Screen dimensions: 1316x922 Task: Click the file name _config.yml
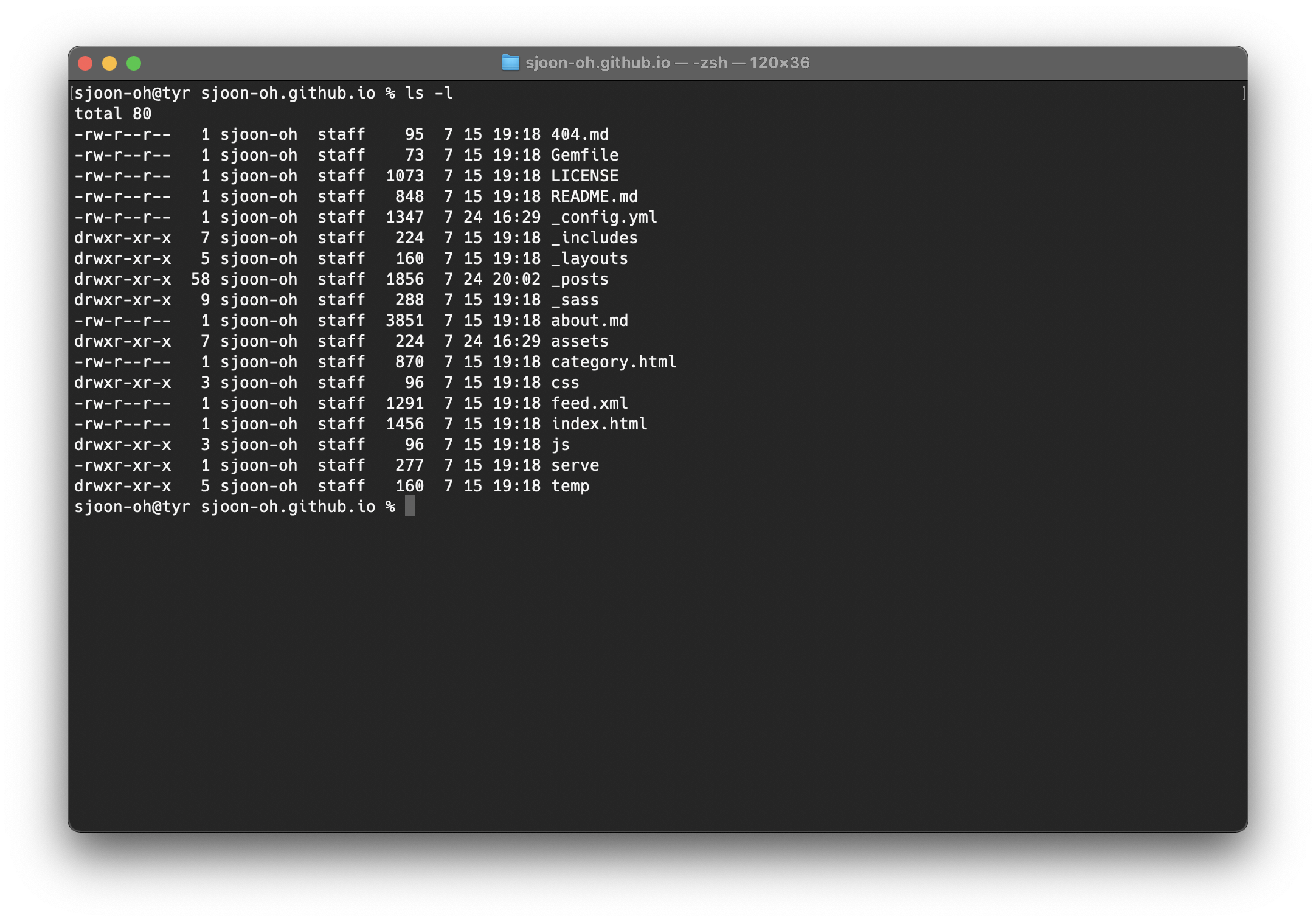[604, 217]
